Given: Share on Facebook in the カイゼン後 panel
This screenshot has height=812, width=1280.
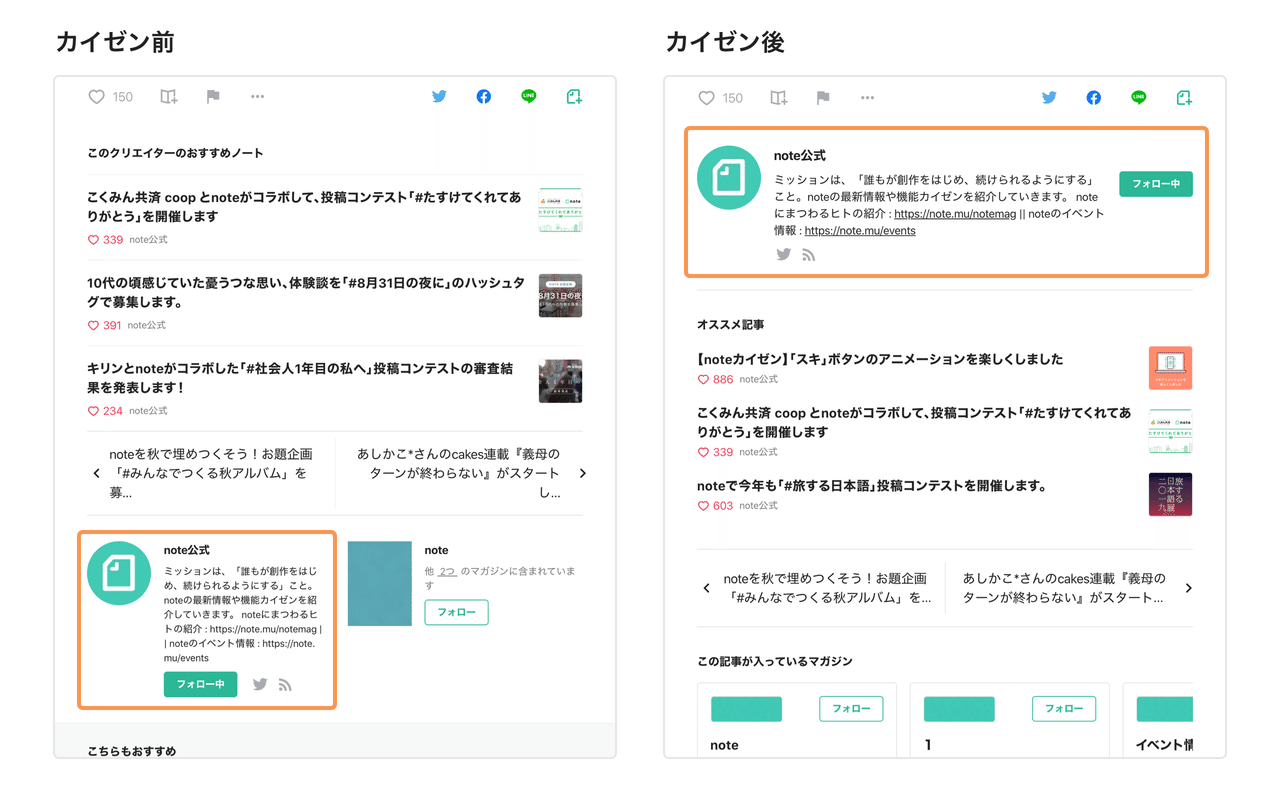Looking at the screenshot, I should 1094,98.
